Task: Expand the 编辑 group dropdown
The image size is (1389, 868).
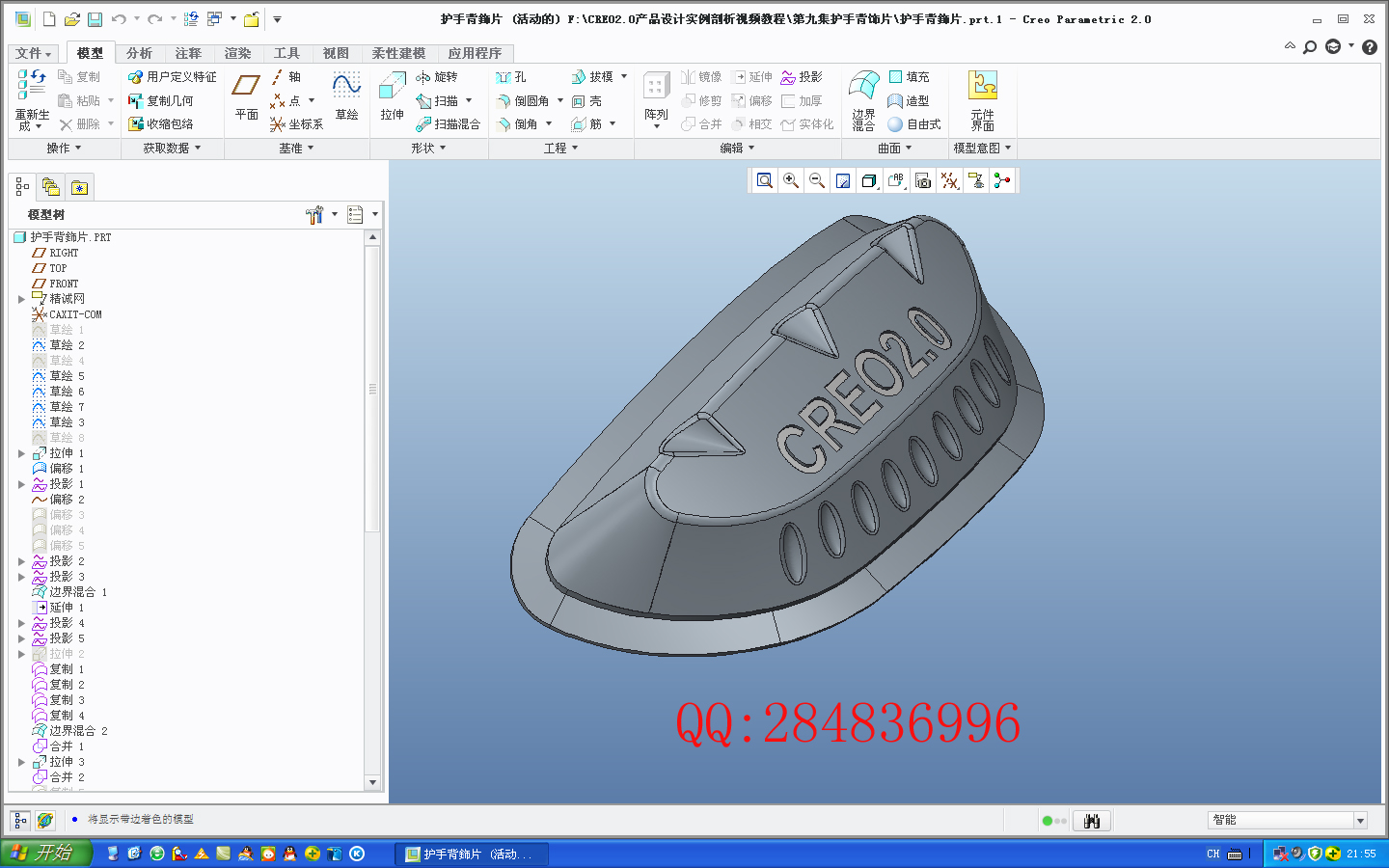Action: [738, 149]
